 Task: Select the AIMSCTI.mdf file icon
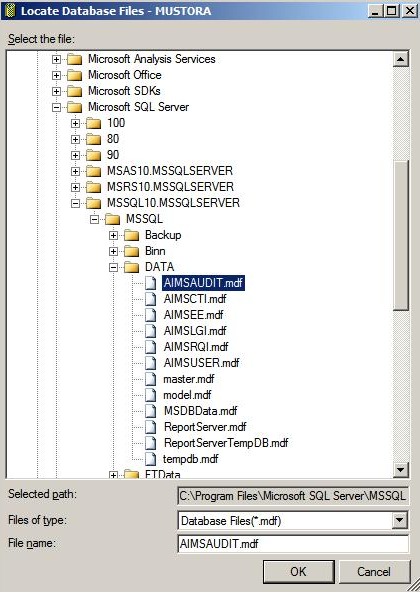[150, 299]
